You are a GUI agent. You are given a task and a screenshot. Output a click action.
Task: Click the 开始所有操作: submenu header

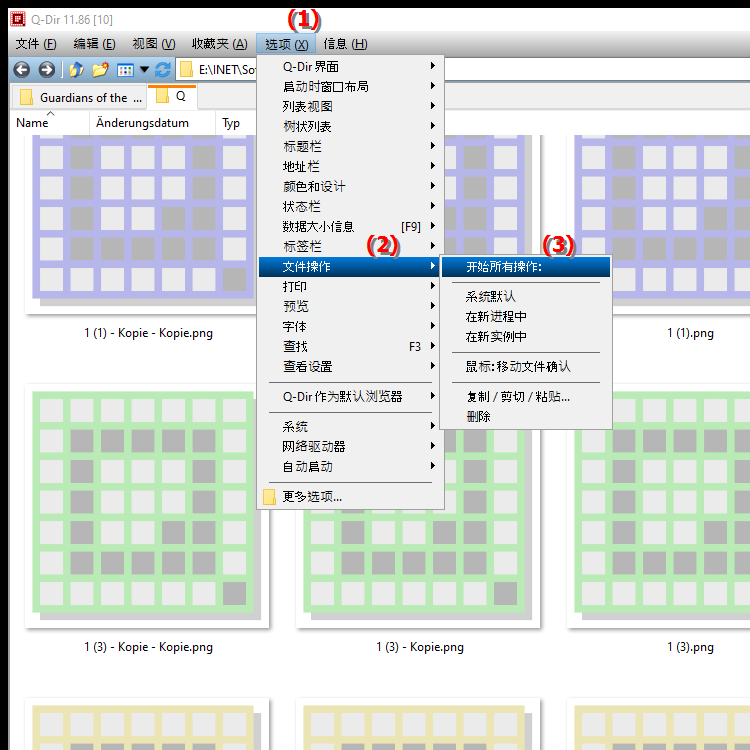pyautogui.click(x=526, y=267)
